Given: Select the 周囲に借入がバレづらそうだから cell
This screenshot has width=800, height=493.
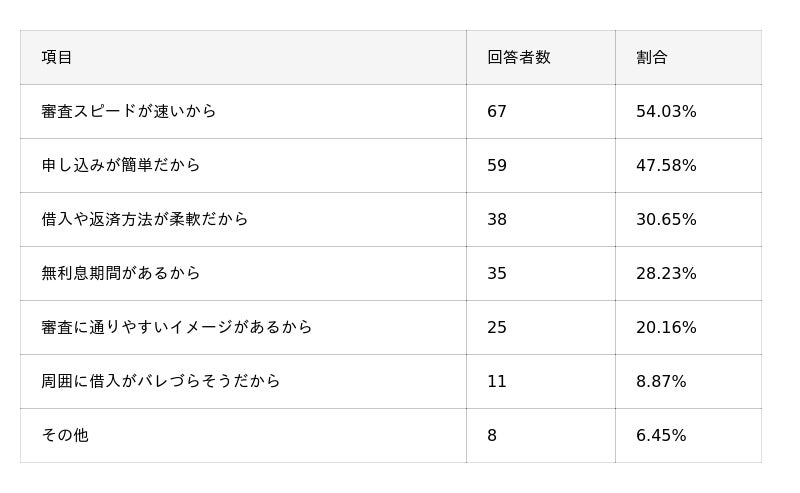Looking at the screenshot, I should click(x=161, y=382).
